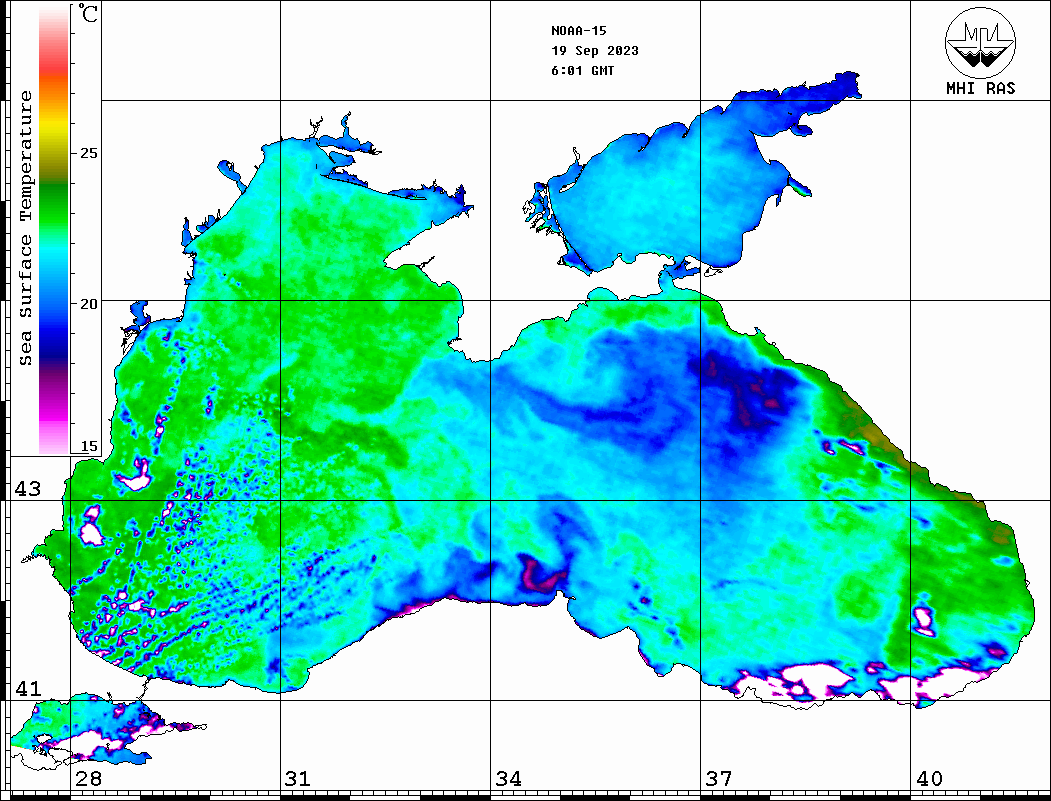Click the 'NOAA-15' satellite label
This screenshot has height=801, width=1051.
click(579, 31)
